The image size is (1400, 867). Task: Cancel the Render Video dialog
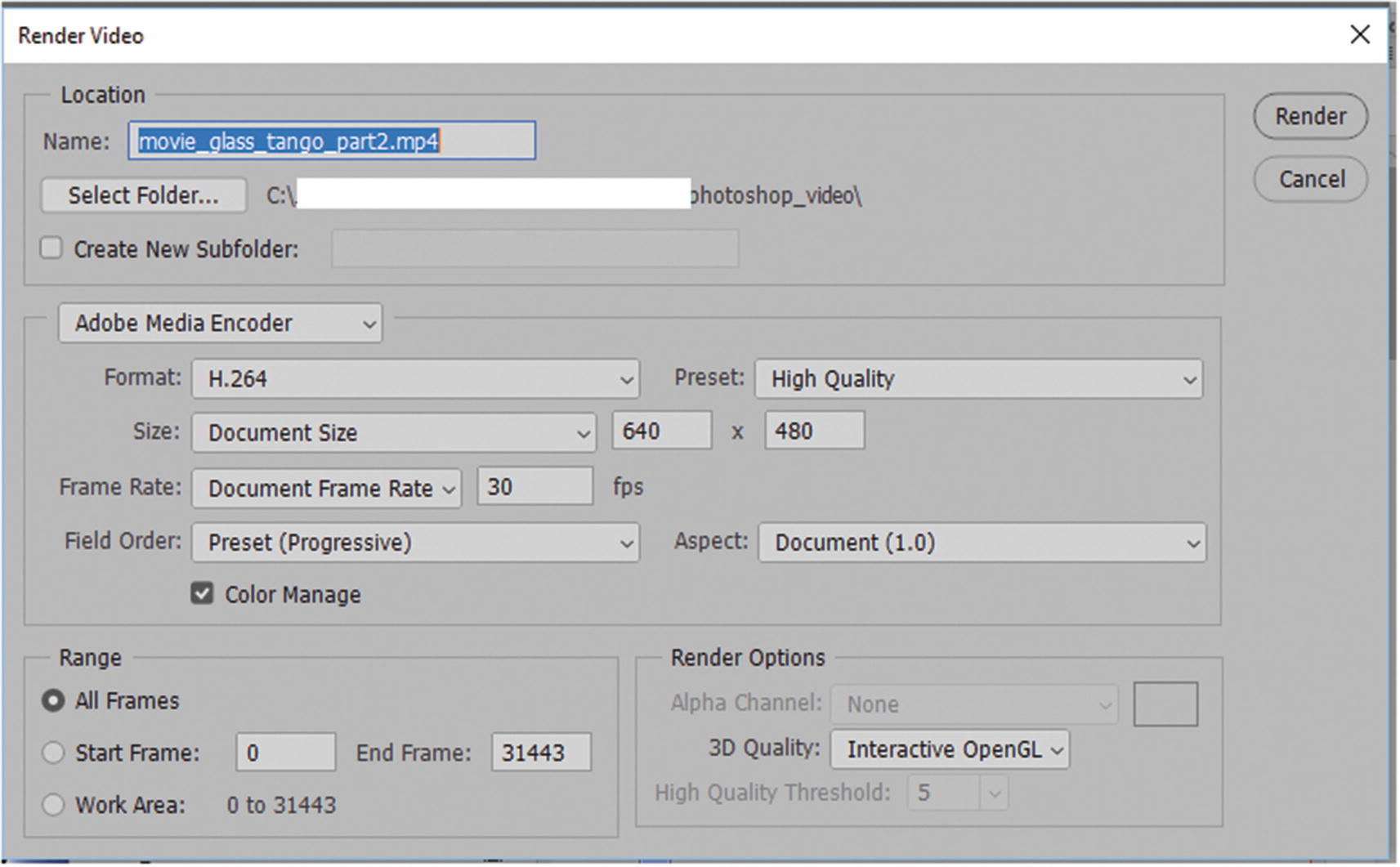[x=1310, y=179]
